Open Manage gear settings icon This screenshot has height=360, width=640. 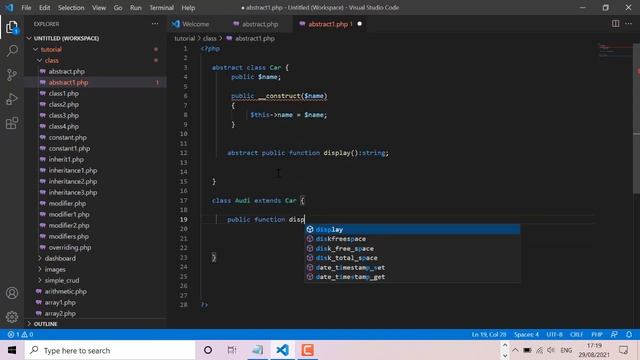point(12,316)
